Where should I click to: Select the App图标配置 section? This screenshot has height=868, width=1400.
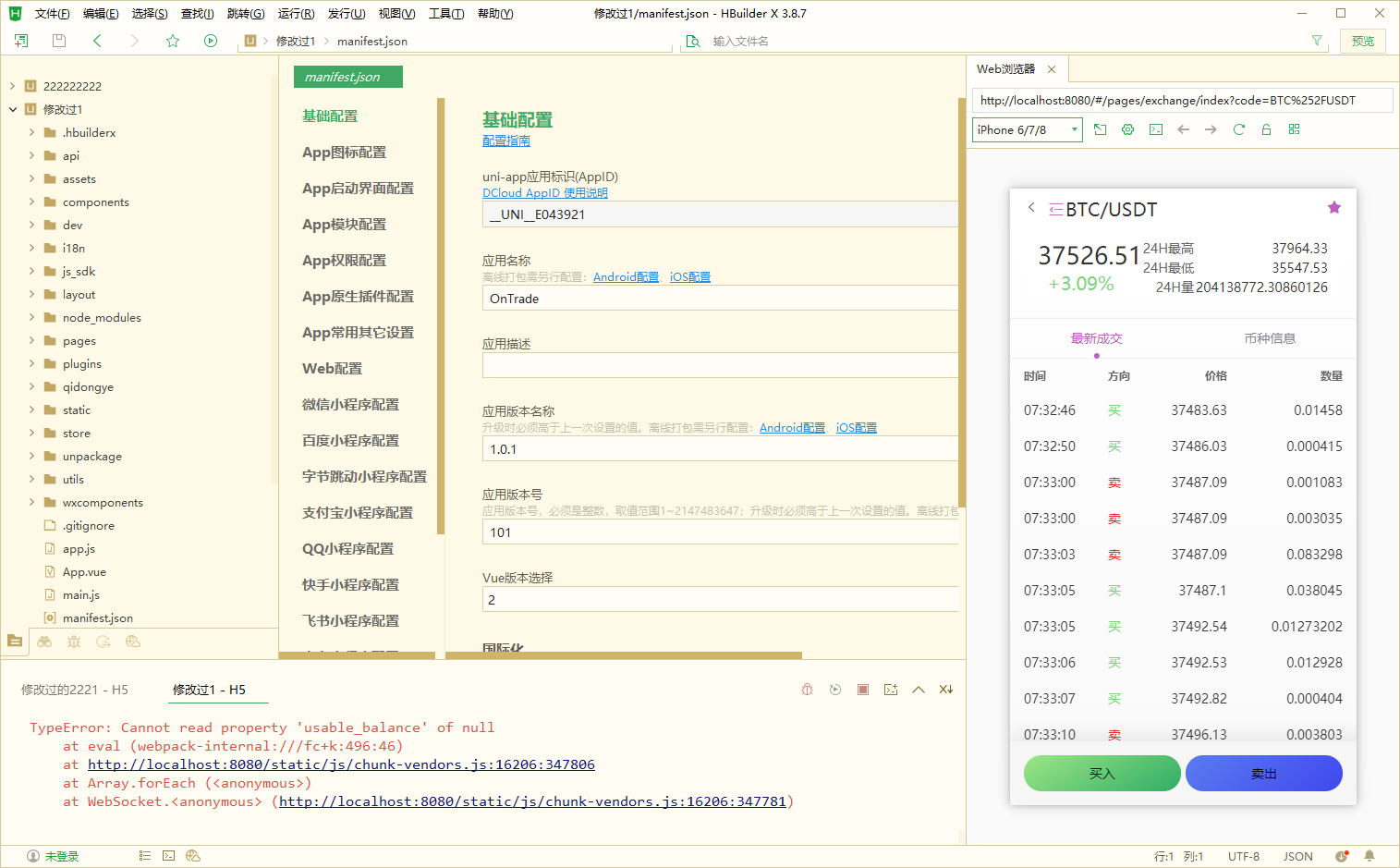coord(344,153)
